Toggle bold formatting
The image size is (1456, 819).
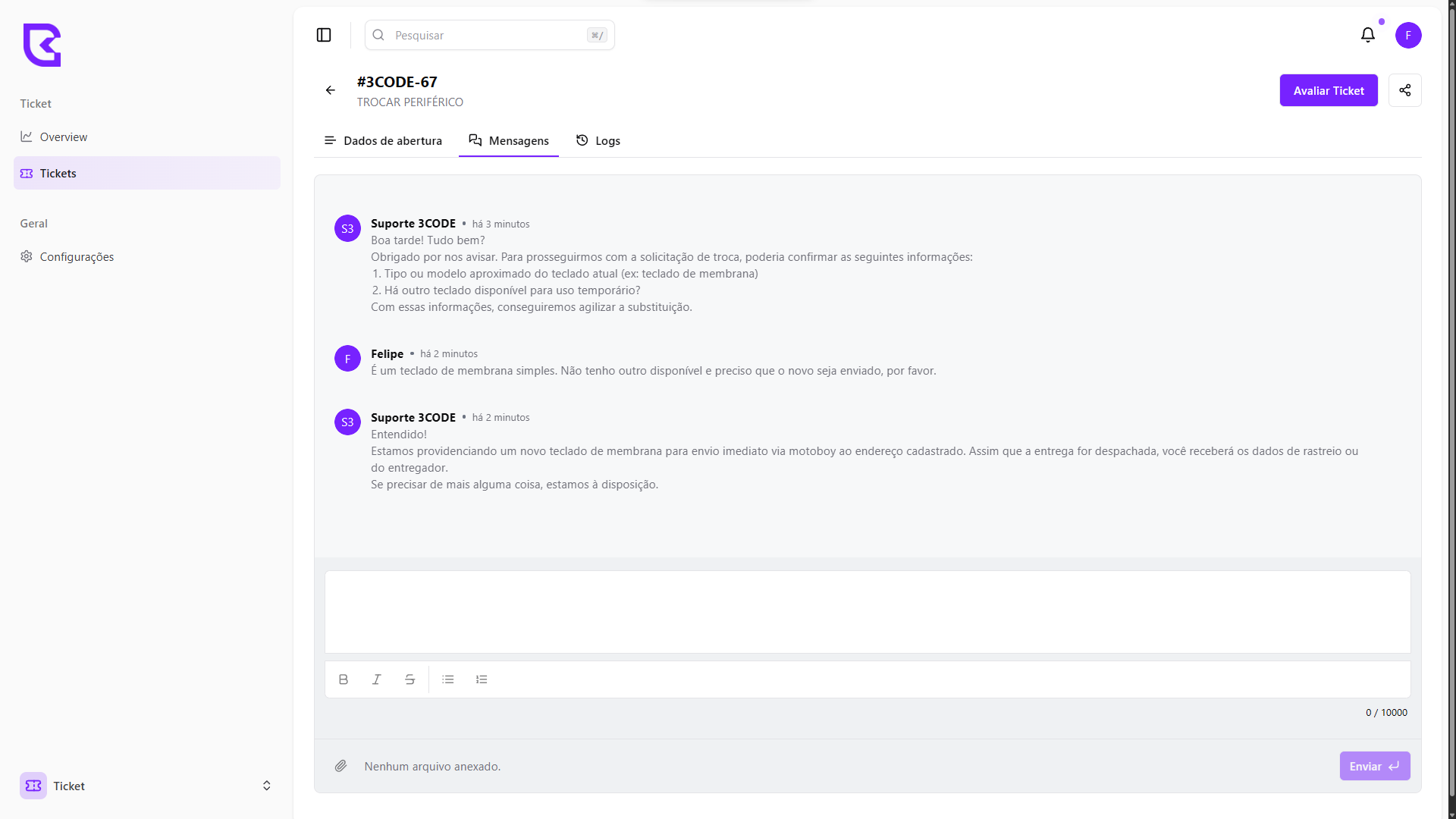tap(344, 679)
